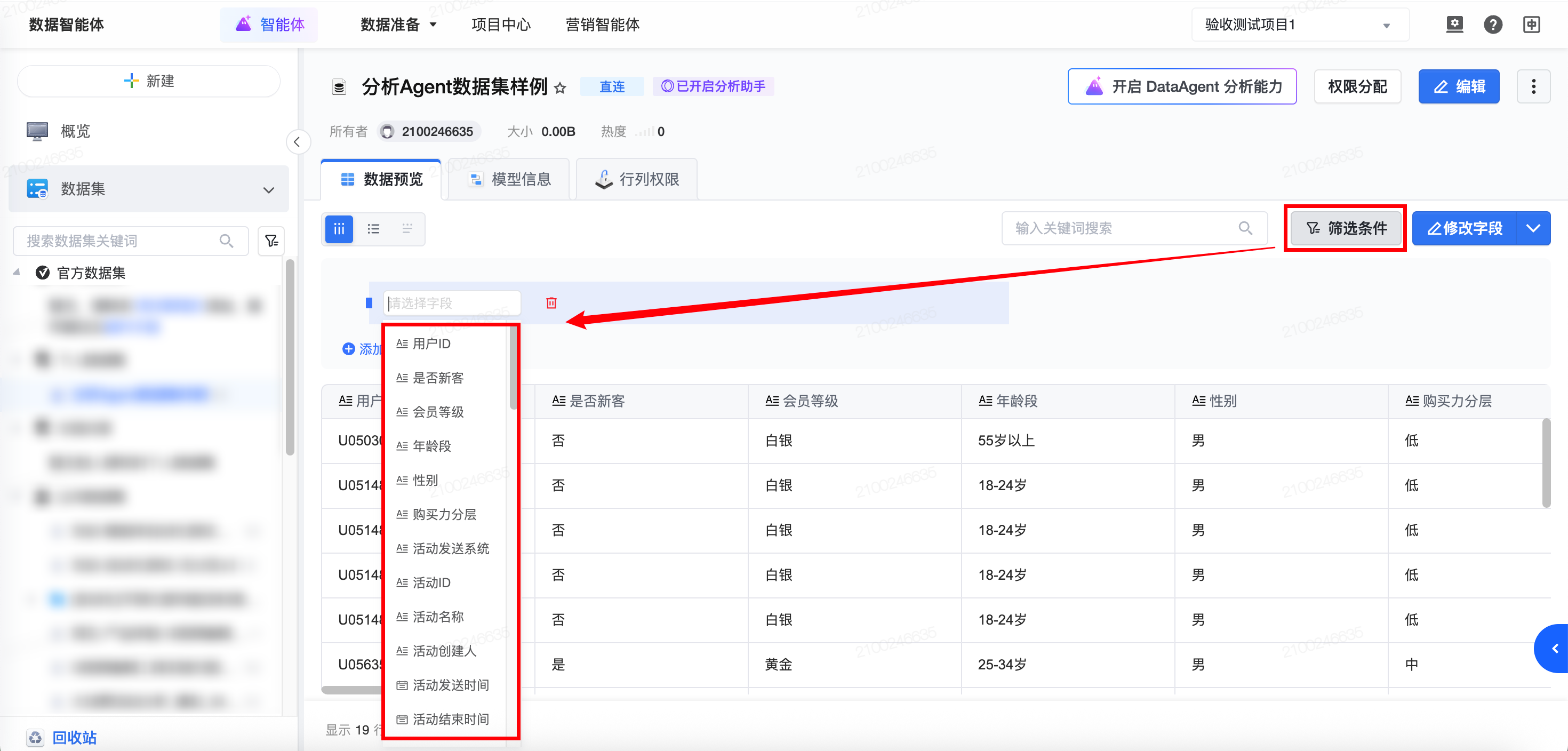Click the vertical three-dot more options button
This screenshot has height=751, width=1568.
coord(1533,87)
